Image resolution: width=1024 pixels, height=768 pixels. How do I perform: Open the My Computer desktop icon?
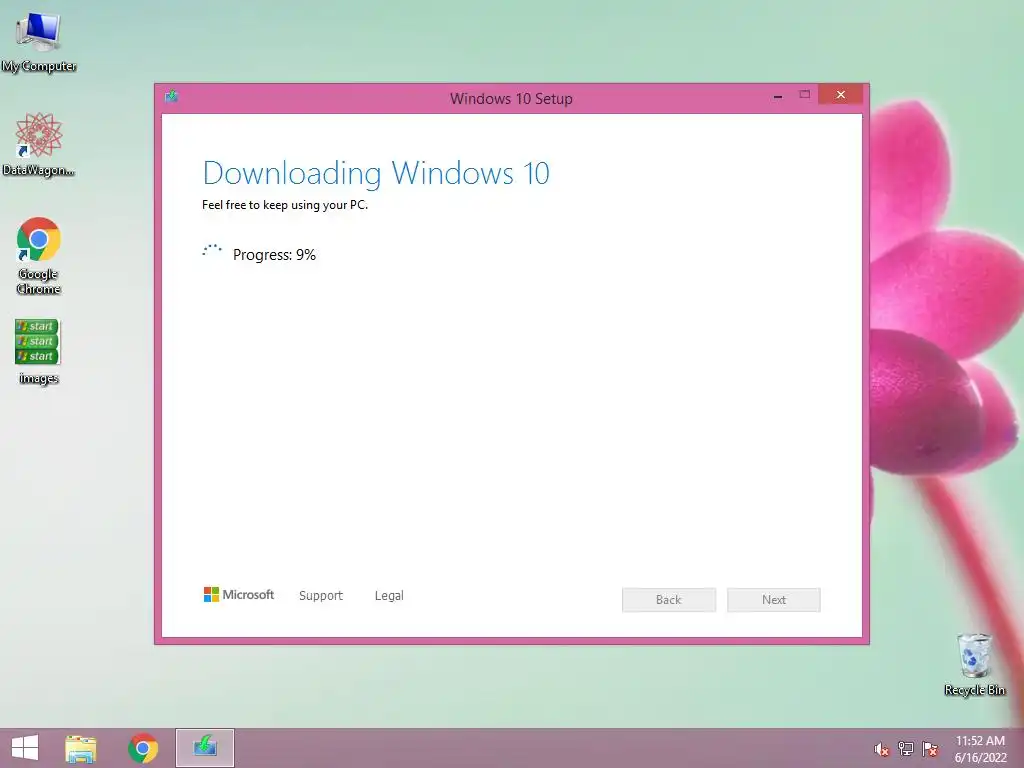click(x=39, y=42)
